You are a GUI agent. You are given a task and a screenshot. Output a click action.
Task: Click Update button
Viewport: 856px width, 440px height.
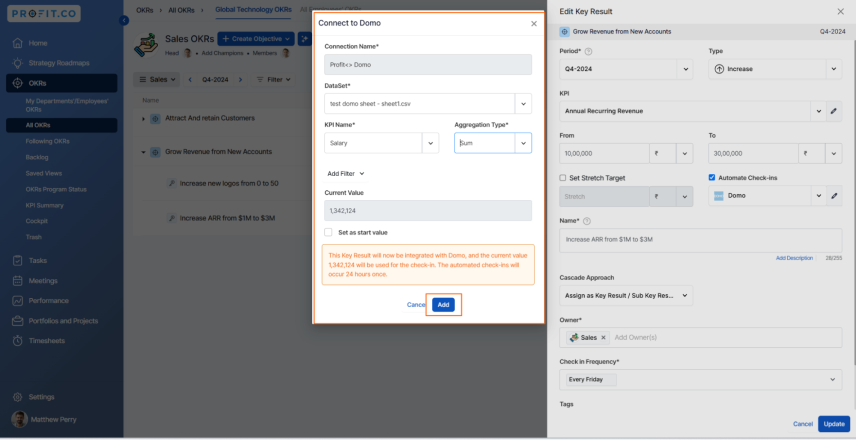(x=834, y=424)
